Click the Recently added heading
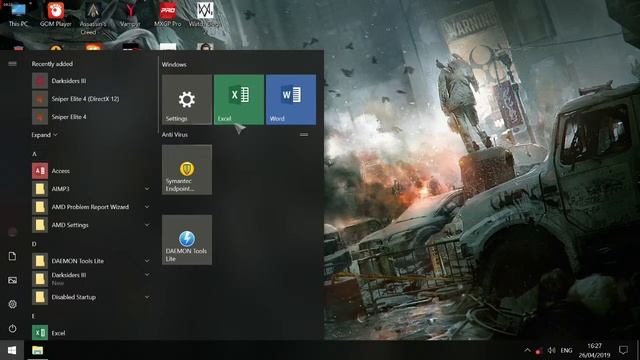Screen dimensions: 640x360 pos(52,64)
